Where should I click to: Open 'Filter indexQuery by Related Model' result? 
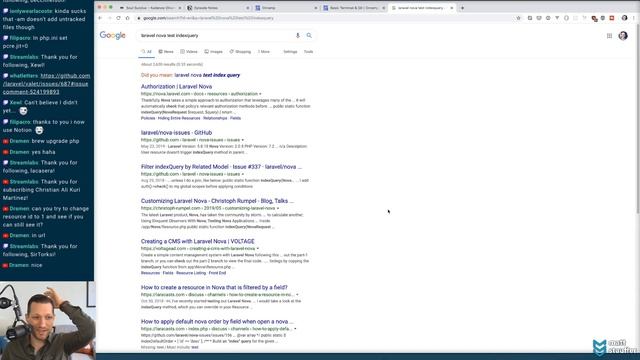tap(221, 167)
